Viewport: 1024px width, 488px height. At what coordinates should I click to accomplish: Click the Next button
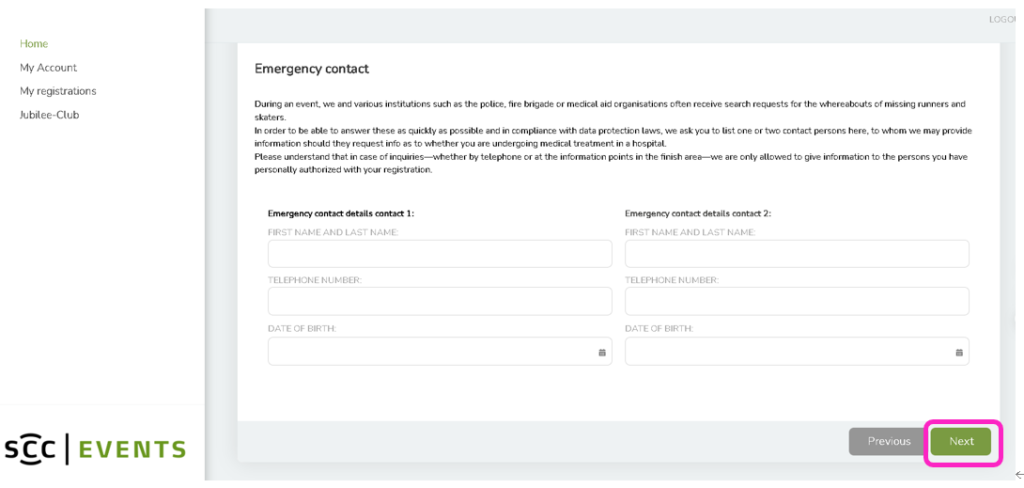[x=961, y=442]
